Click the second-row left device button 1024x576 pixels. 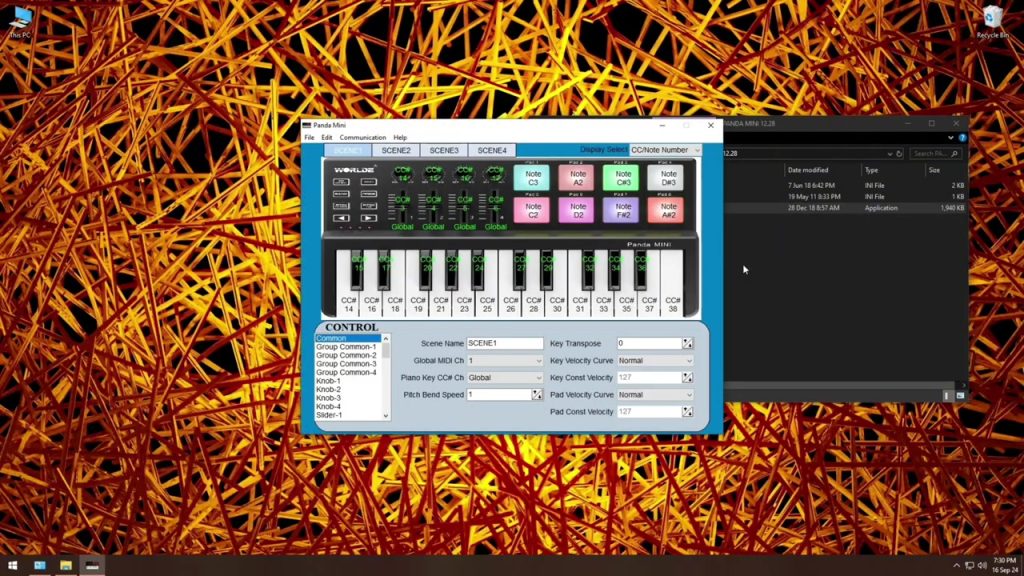tap(341, 194)
